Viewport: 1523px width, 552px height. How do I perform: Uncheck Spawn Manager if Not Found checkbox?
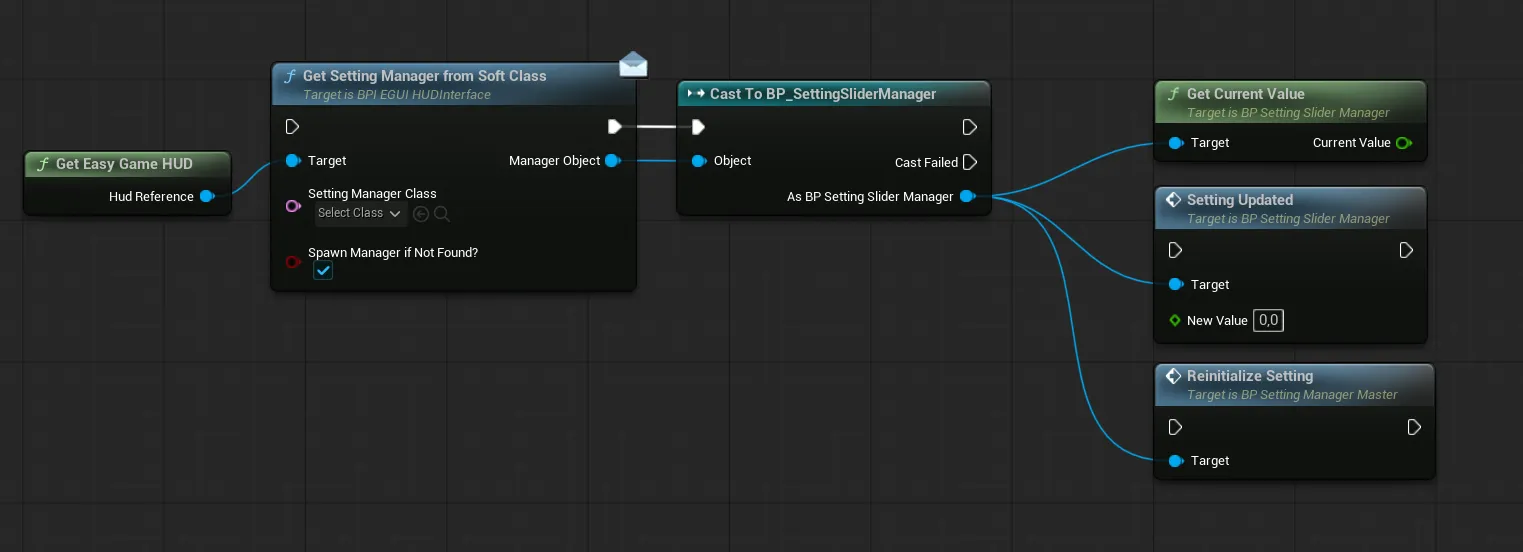coord(323,271)
